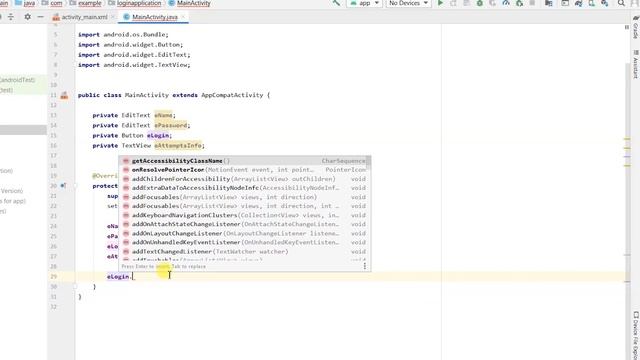640x360 pixels.
Task: Select addTextChangedListener completion suggestion
Action: [244, 251]
